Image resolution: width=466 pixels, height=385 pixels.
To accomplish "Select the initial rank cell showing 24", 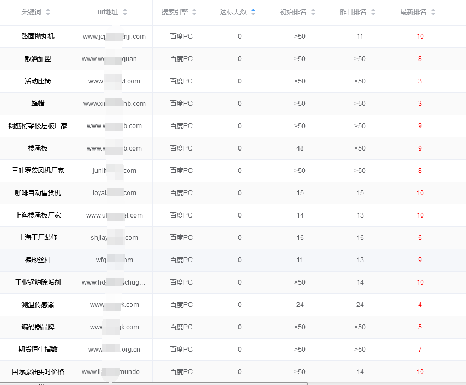I will click(x=300, y=304).
